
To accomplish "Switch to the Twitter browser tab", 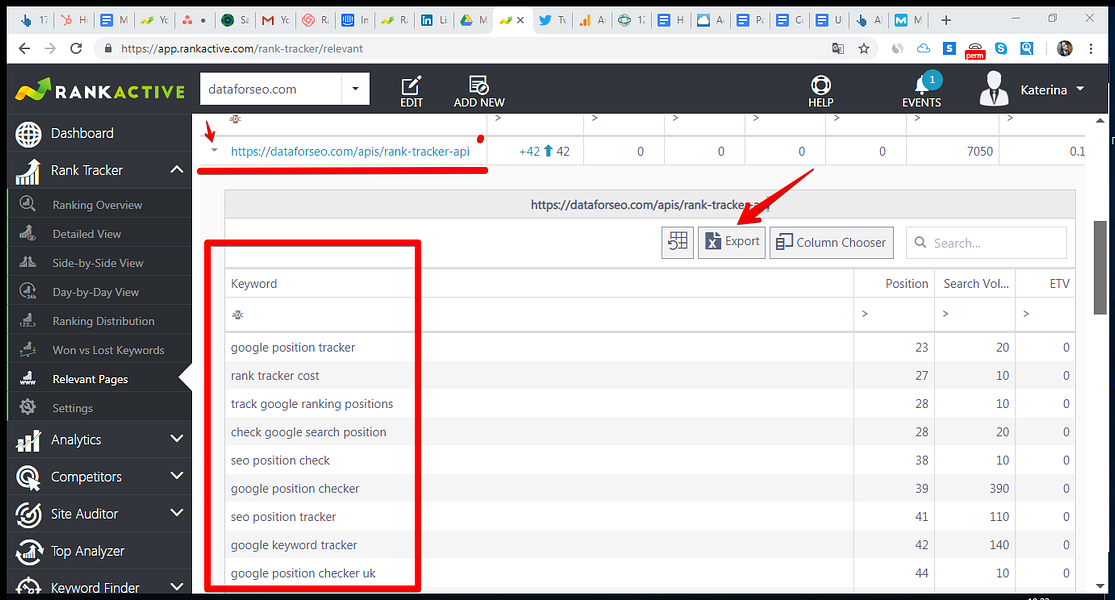I will click(x=553, y=20).
